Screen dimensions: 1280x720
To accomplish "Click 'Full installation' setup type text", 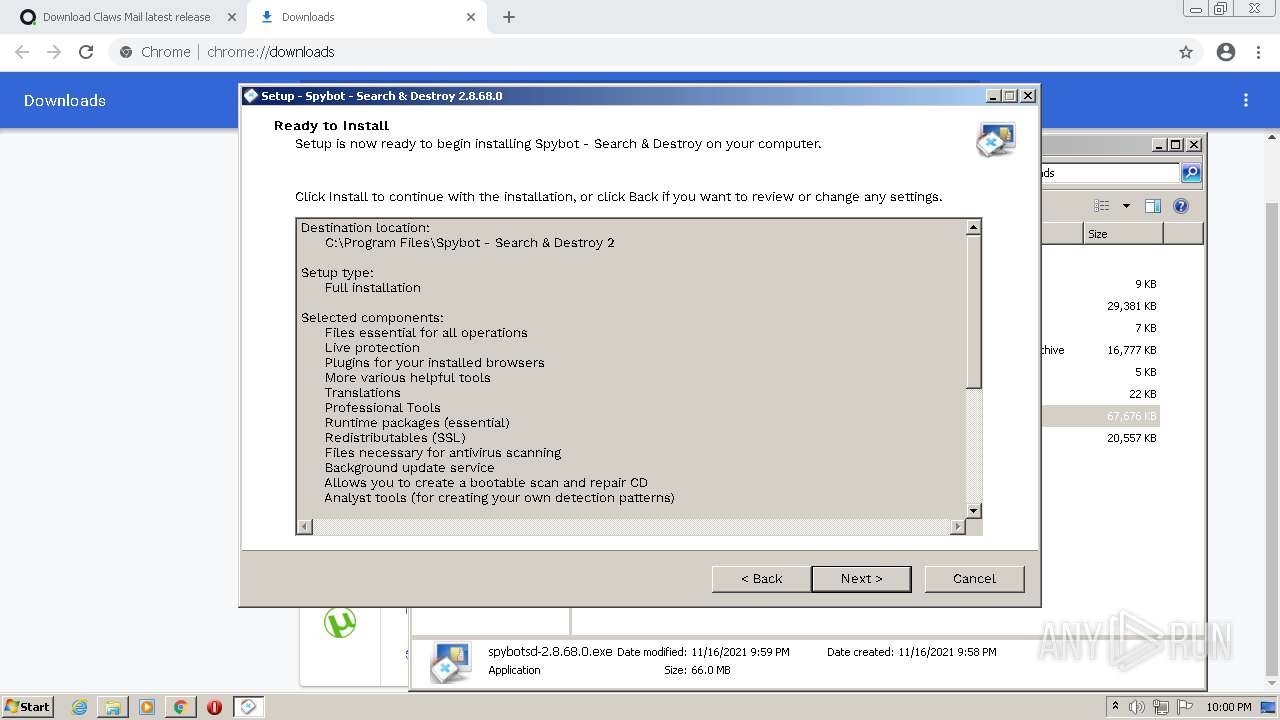I will click(x=373, y=288).
